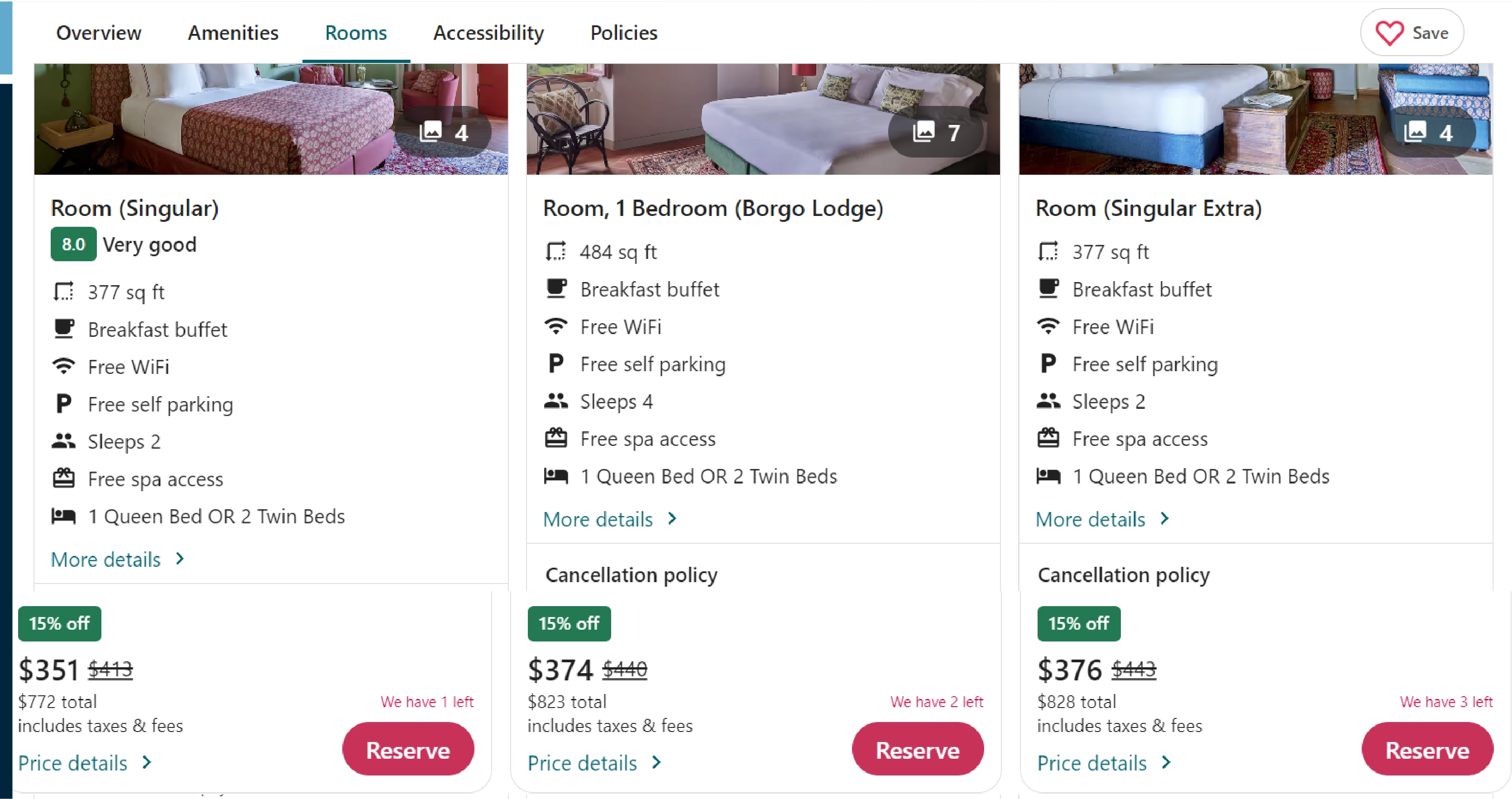Click the 8.0 rating badge

[x=73, y=244]
